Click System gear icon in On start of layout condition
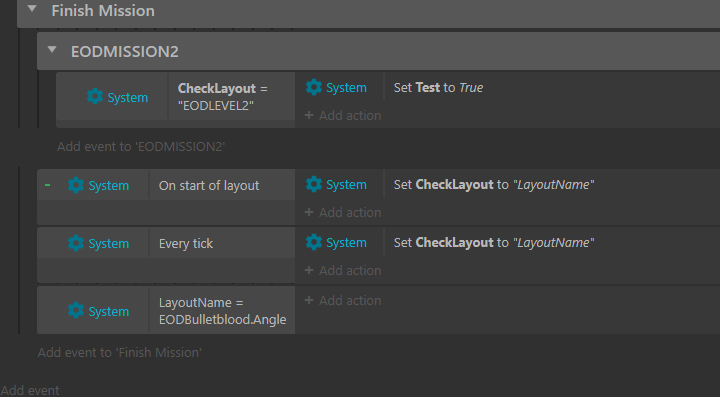The height and width of the screenshot is (397, 720). tap(76, 185)
